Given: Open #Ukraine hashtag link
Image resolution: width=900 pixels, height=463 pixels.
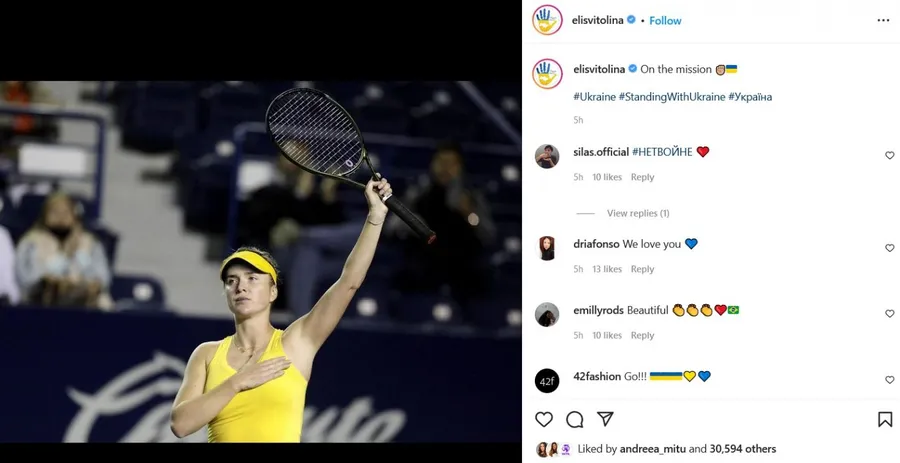Looking at the screenshot, I should click(x=594, y=97).
